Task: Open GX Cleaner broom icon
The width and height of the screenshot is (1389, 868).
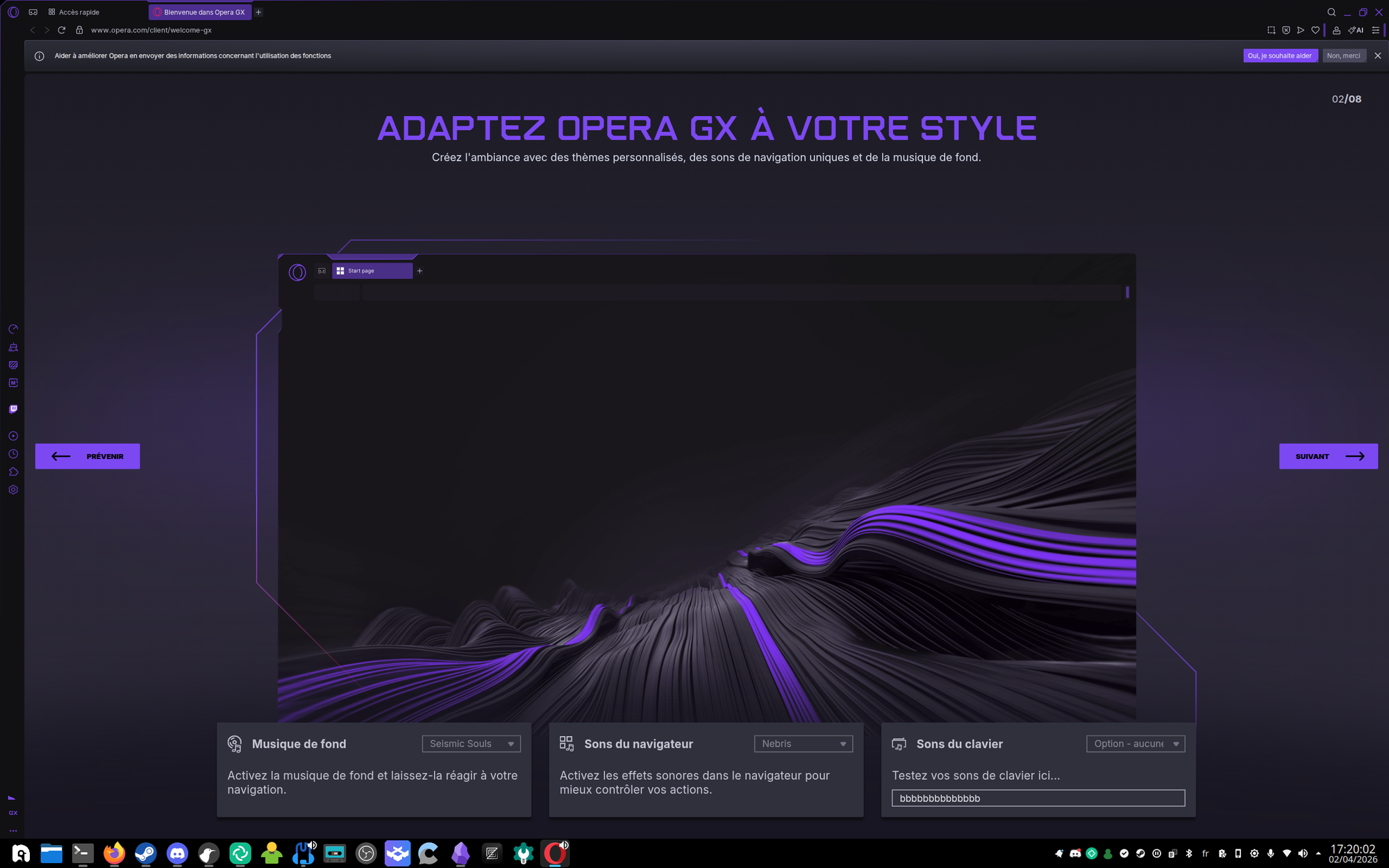Action: point(13,347)
